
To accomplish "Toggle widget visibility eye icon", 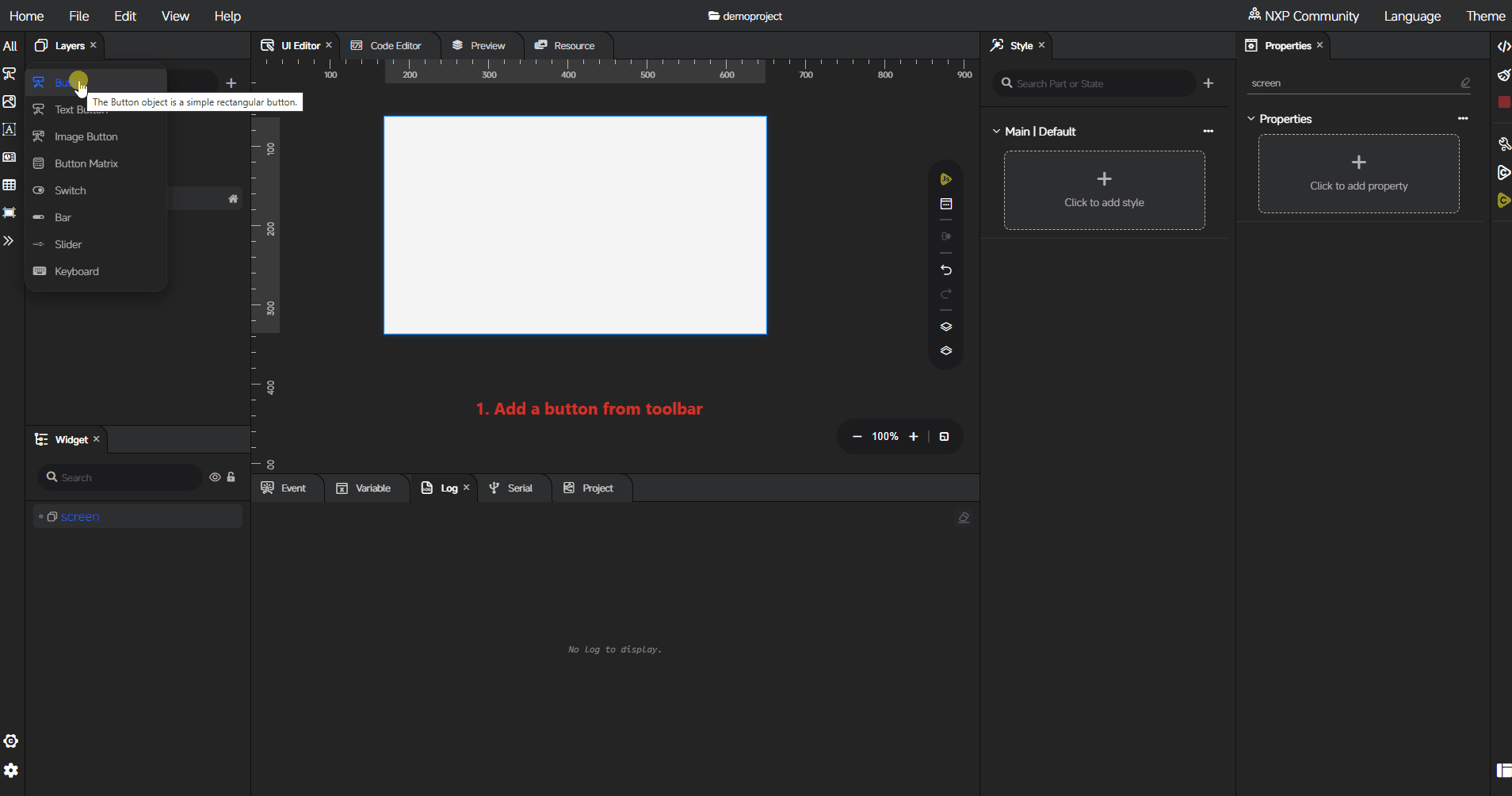I will [215, 477].
